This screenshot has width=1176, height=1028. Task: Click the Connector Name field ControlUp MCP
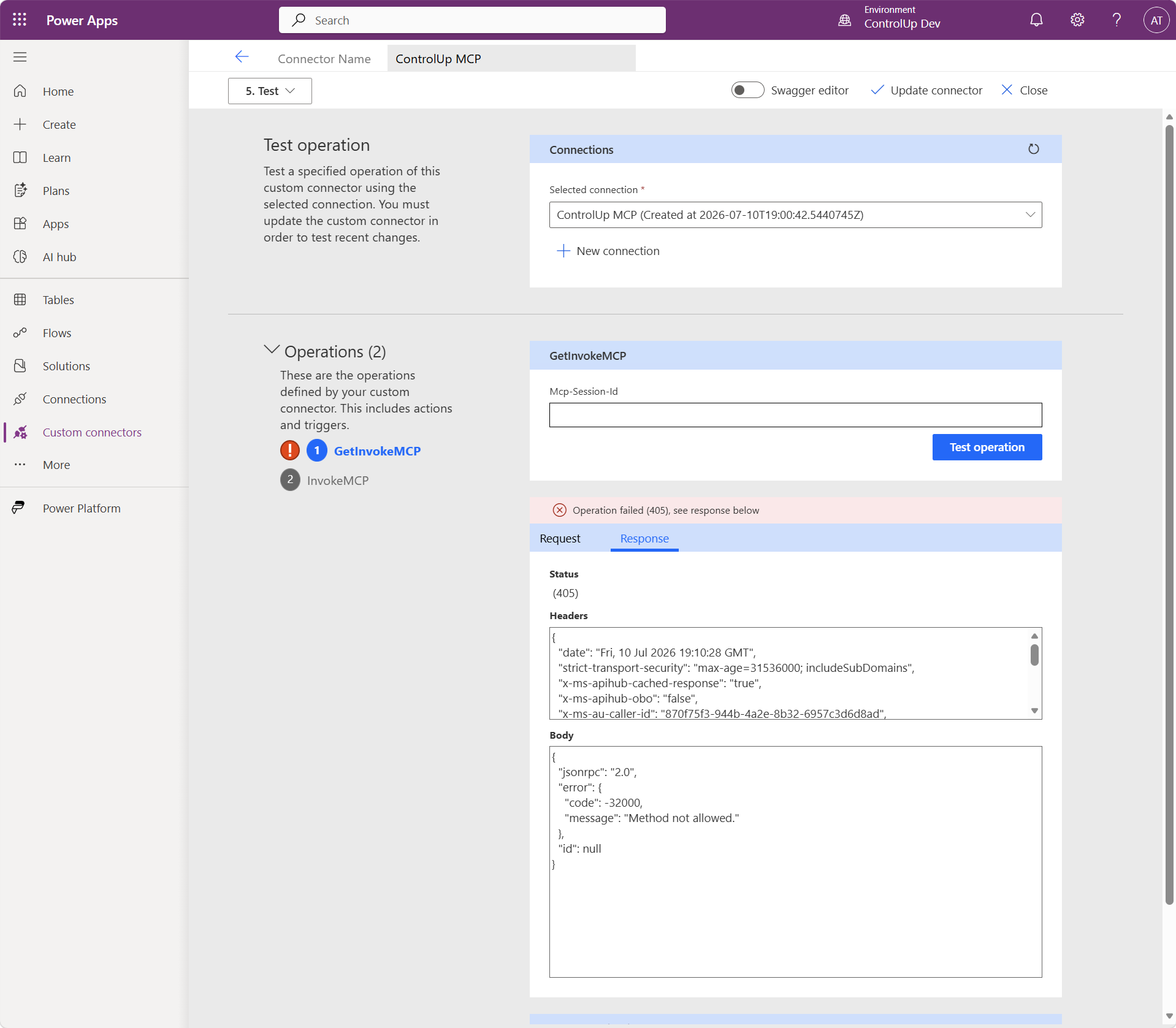pyautogui.click(x=511, y=58)
